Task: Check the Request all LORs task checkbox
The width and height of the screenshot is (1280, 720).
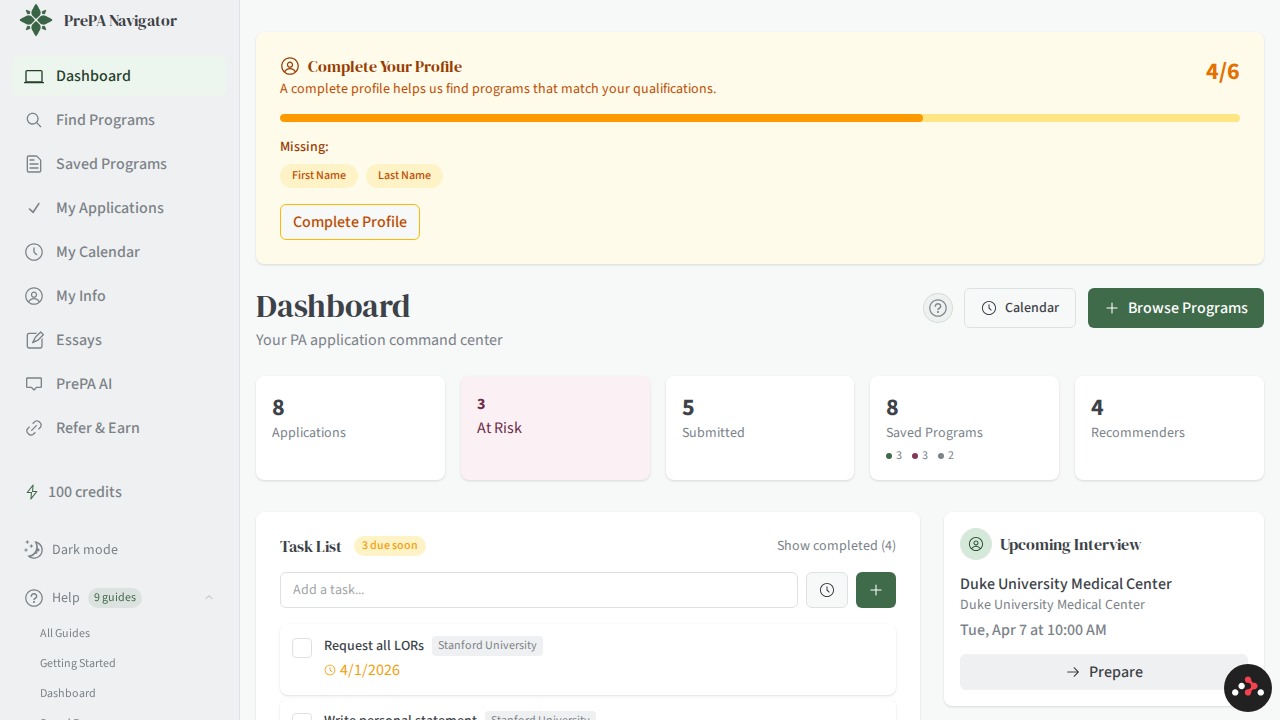Action: pos(302,648)
